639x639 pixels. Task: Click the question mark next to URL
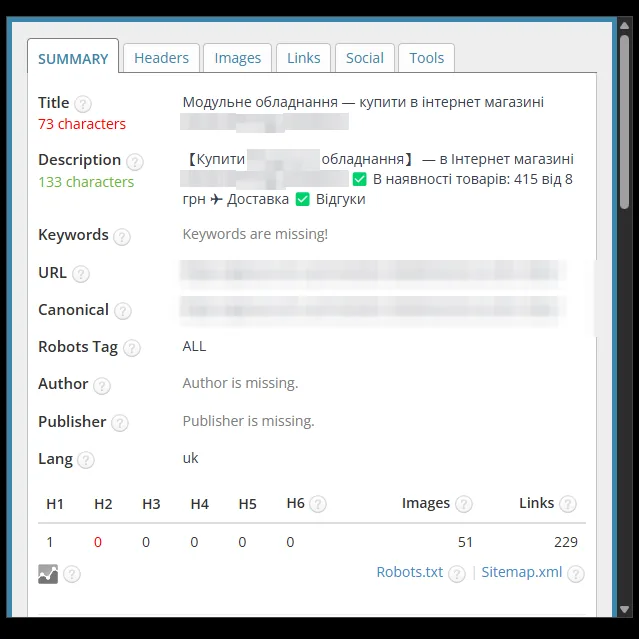coord(80,274)
